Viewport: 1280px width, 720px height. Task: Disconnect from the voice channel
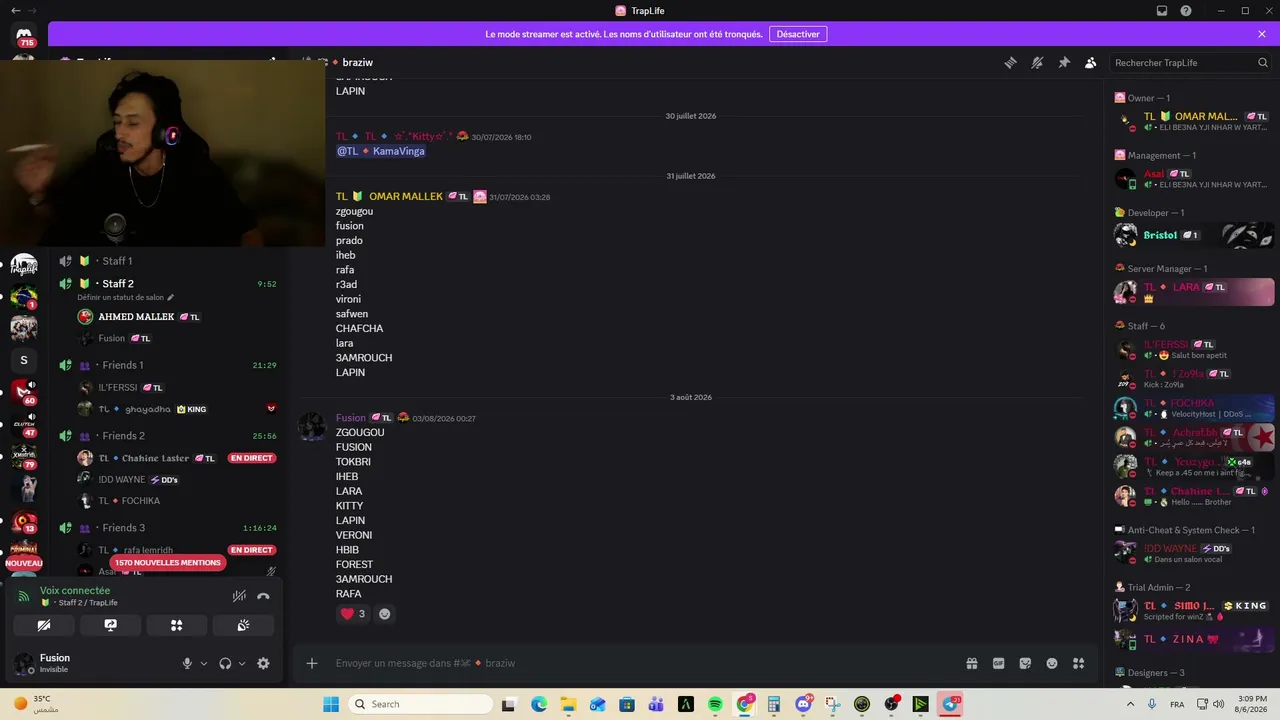pyautogui.click(x=263, y=596)
